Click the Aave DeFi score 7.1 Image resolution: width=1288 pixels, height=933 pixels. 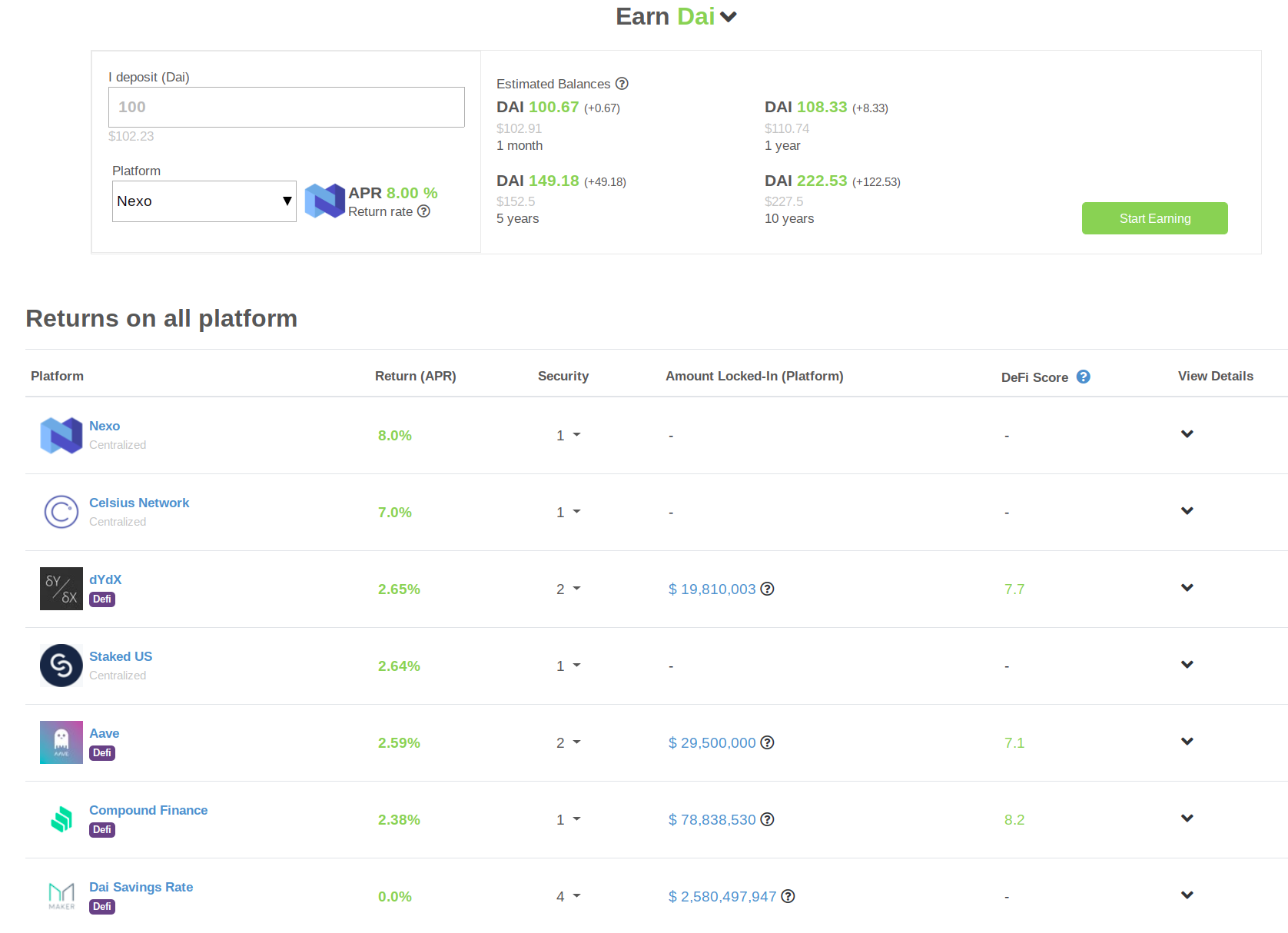[x=1014, y=743]
